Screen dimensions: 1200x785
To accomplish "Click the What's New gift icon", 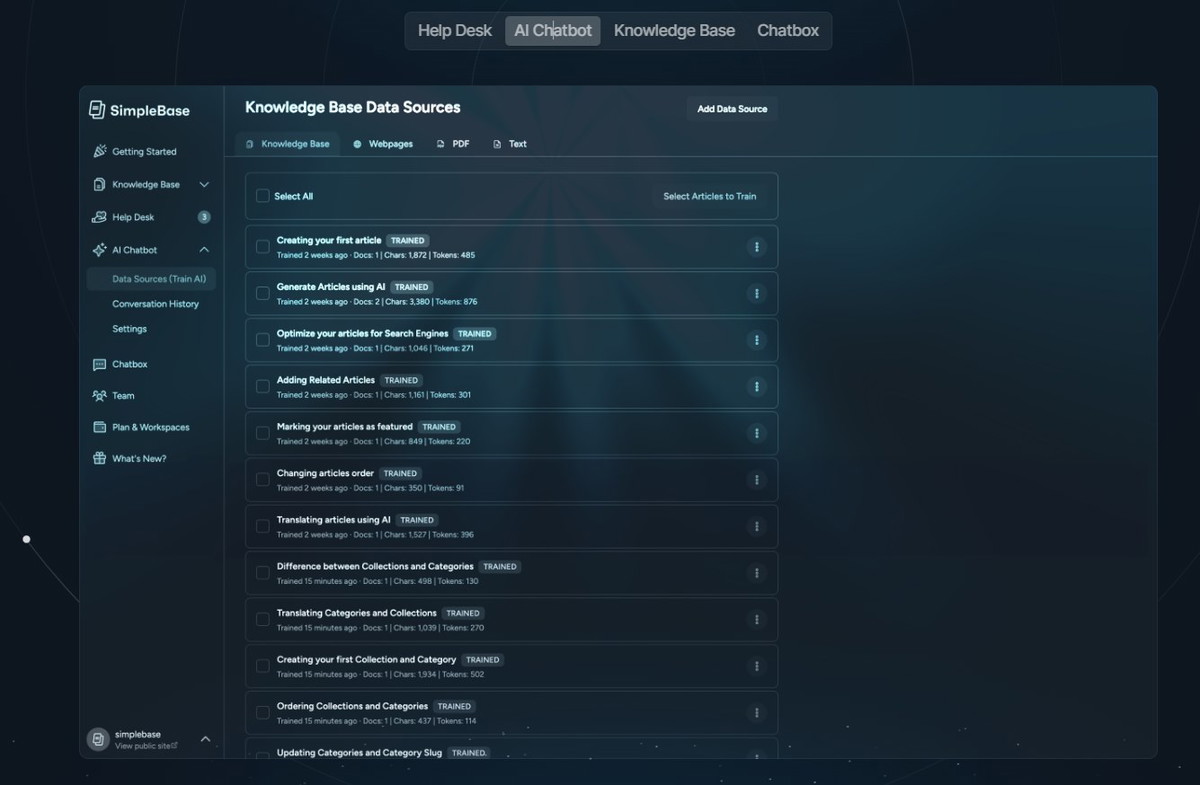I will pyautogui.click(x=99, y=459).
